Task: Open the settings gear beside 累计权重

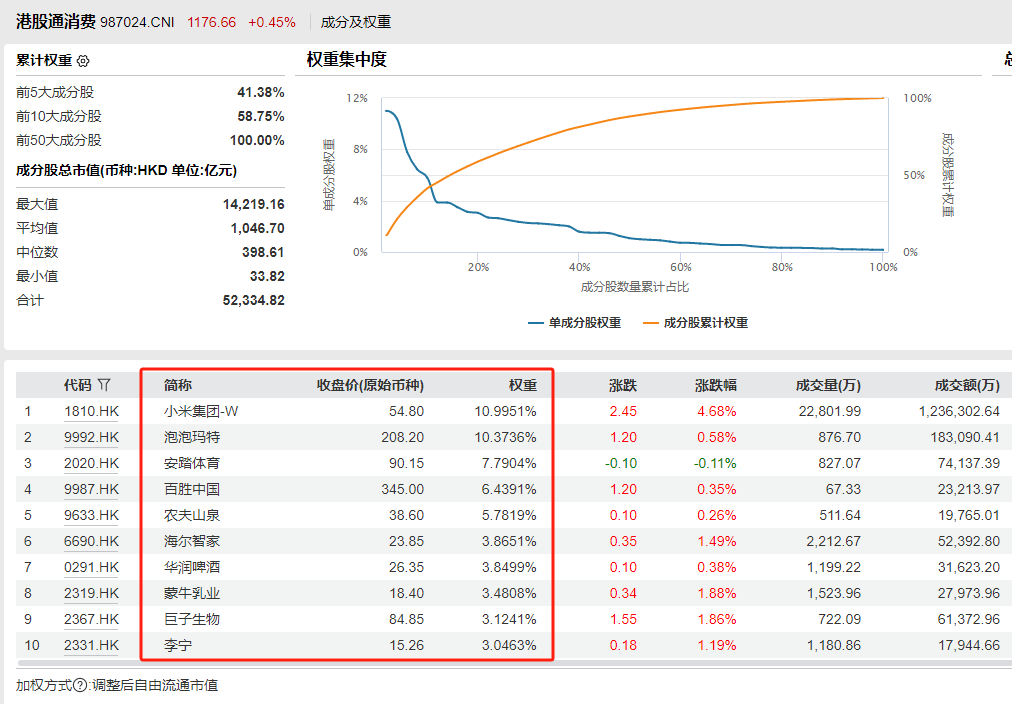Action: click(83, 61)
